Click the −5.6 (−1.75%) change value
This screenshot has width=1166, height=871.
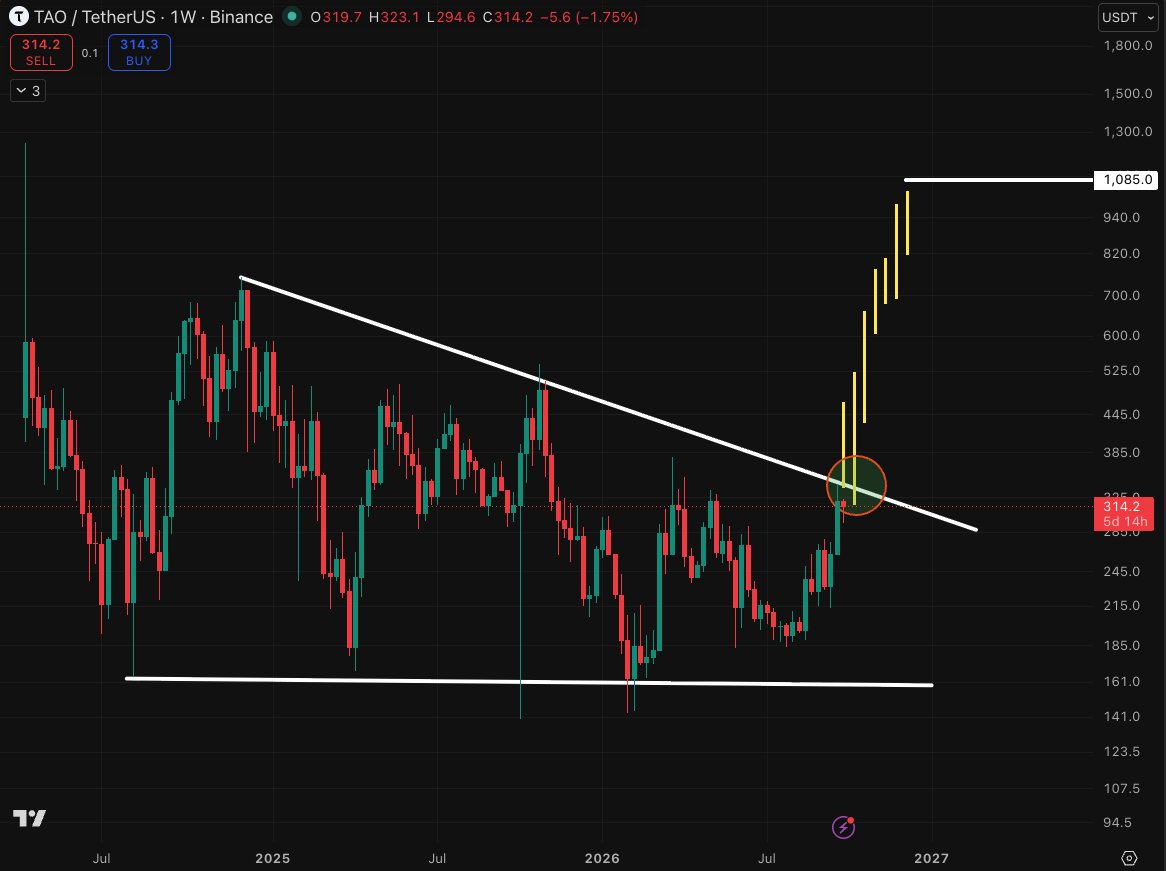588,16
